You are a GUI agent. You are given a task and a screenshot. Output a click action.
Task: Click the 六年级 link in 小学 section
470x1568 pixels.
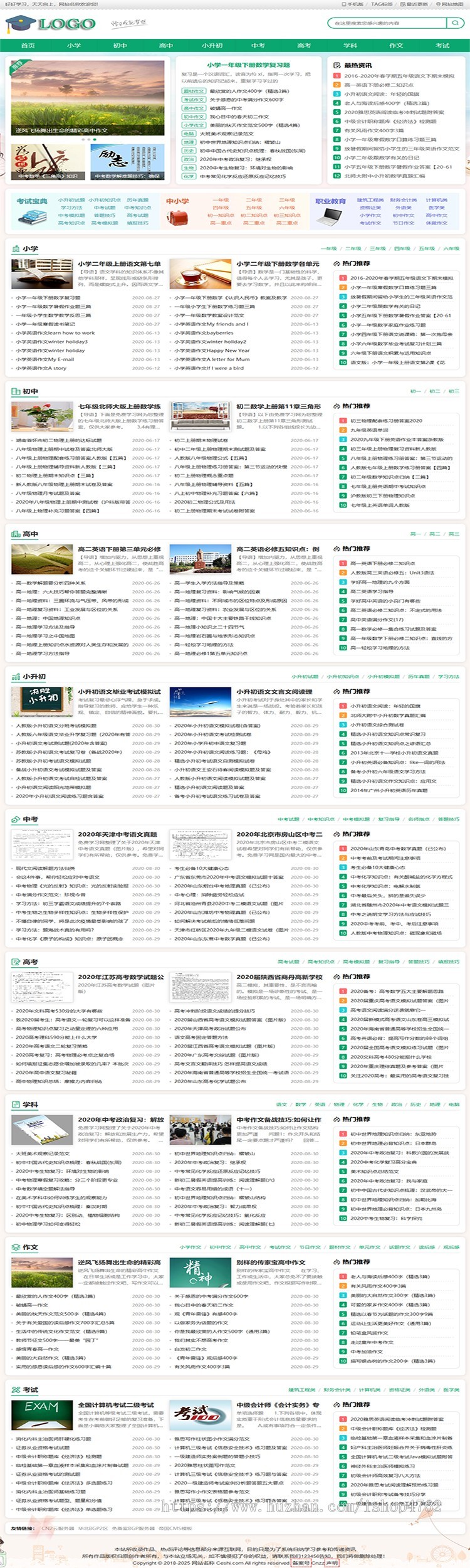click(451, 249)
